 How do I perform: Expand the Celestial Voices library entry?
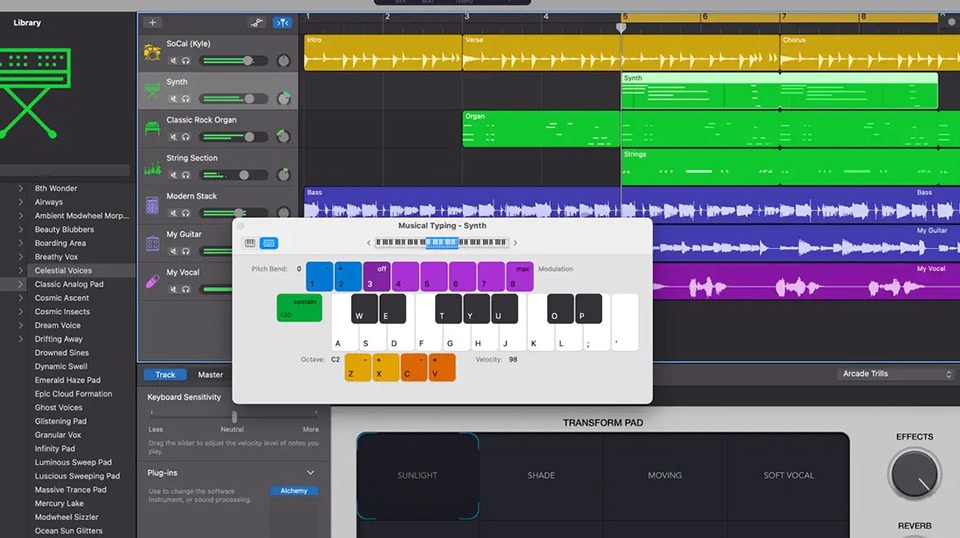(x=21, y=271)
